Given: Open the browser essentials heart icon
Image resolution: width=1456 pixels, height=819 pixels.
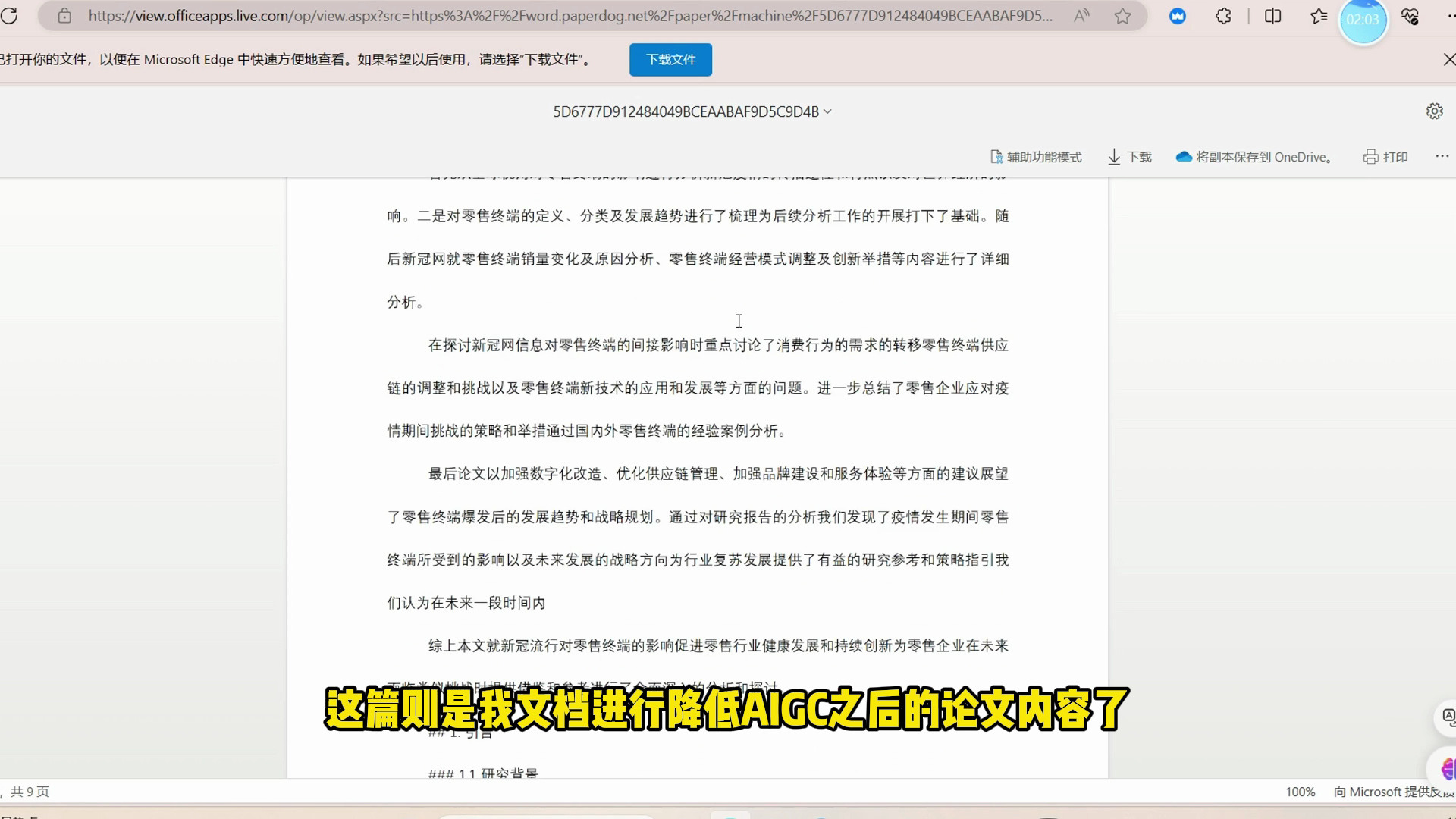Looking at the screenshot, I should pyautogui.click(x=1410, y=16).
